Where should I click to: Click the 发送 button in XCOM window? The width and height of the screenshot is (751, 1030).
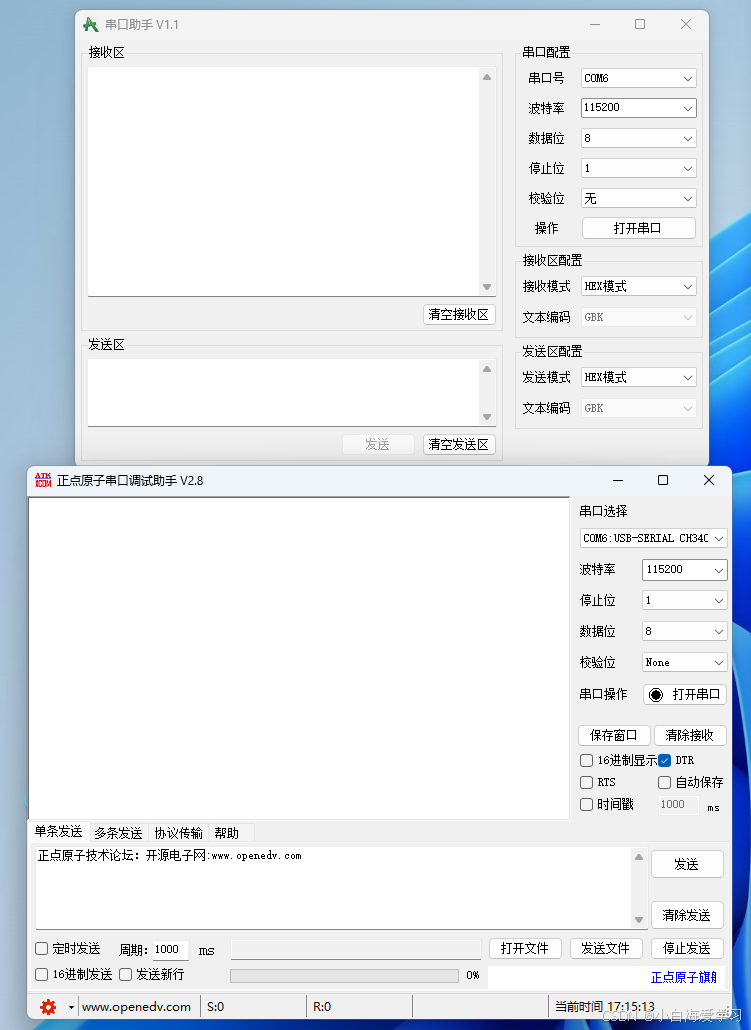coord(687,864)
